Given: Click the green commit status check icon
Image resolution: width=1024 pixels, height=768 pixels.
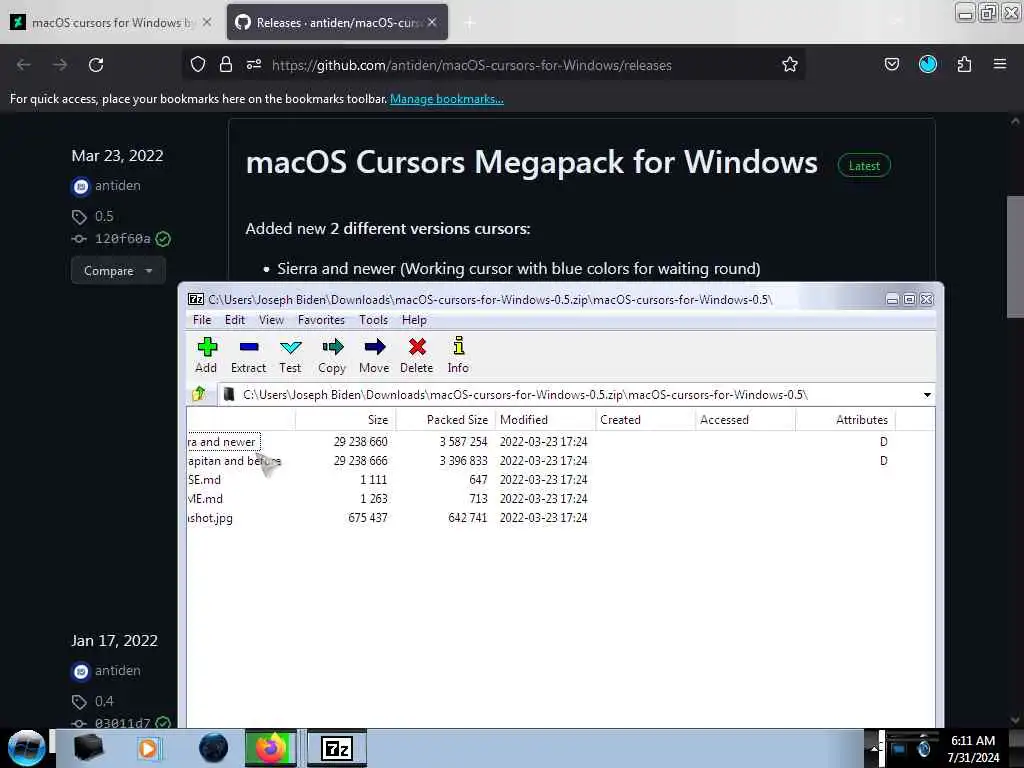Looking at the screenshot, I should coord(163,239).
